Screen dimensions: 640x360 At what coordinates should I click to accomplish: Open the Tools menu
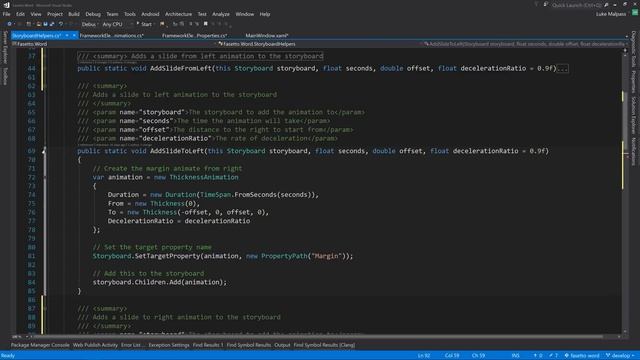(130, 14)
